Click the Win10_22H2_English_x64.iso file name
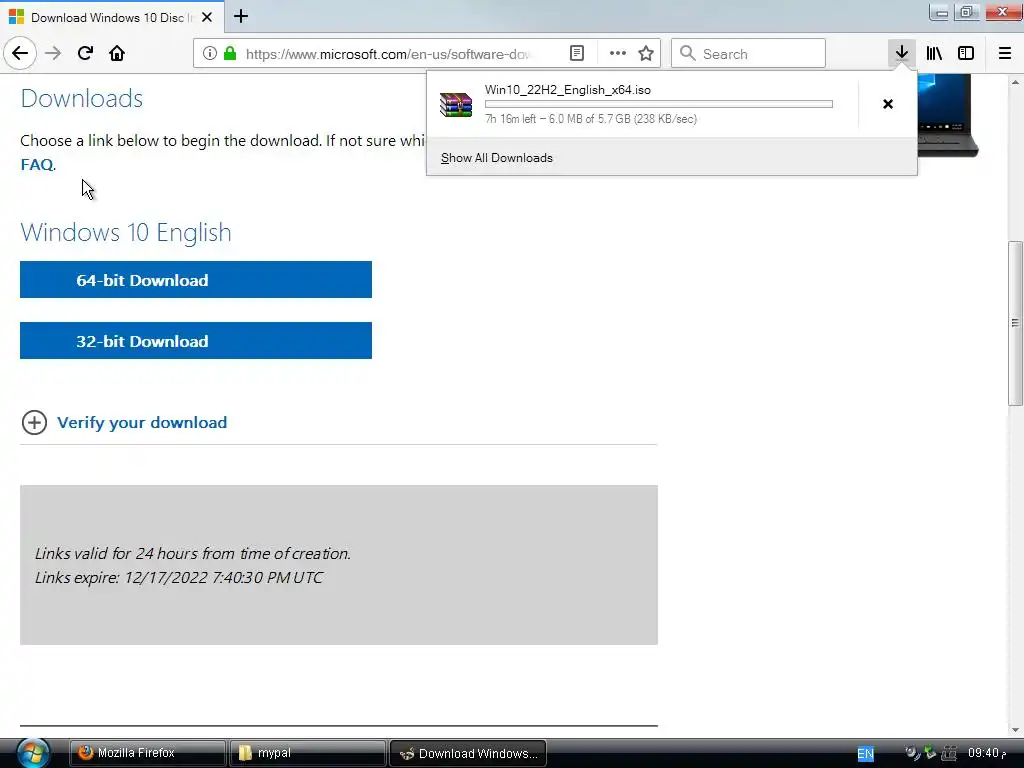The width and height of the screenshot is (1024, 768). click(x=568, y=90)
